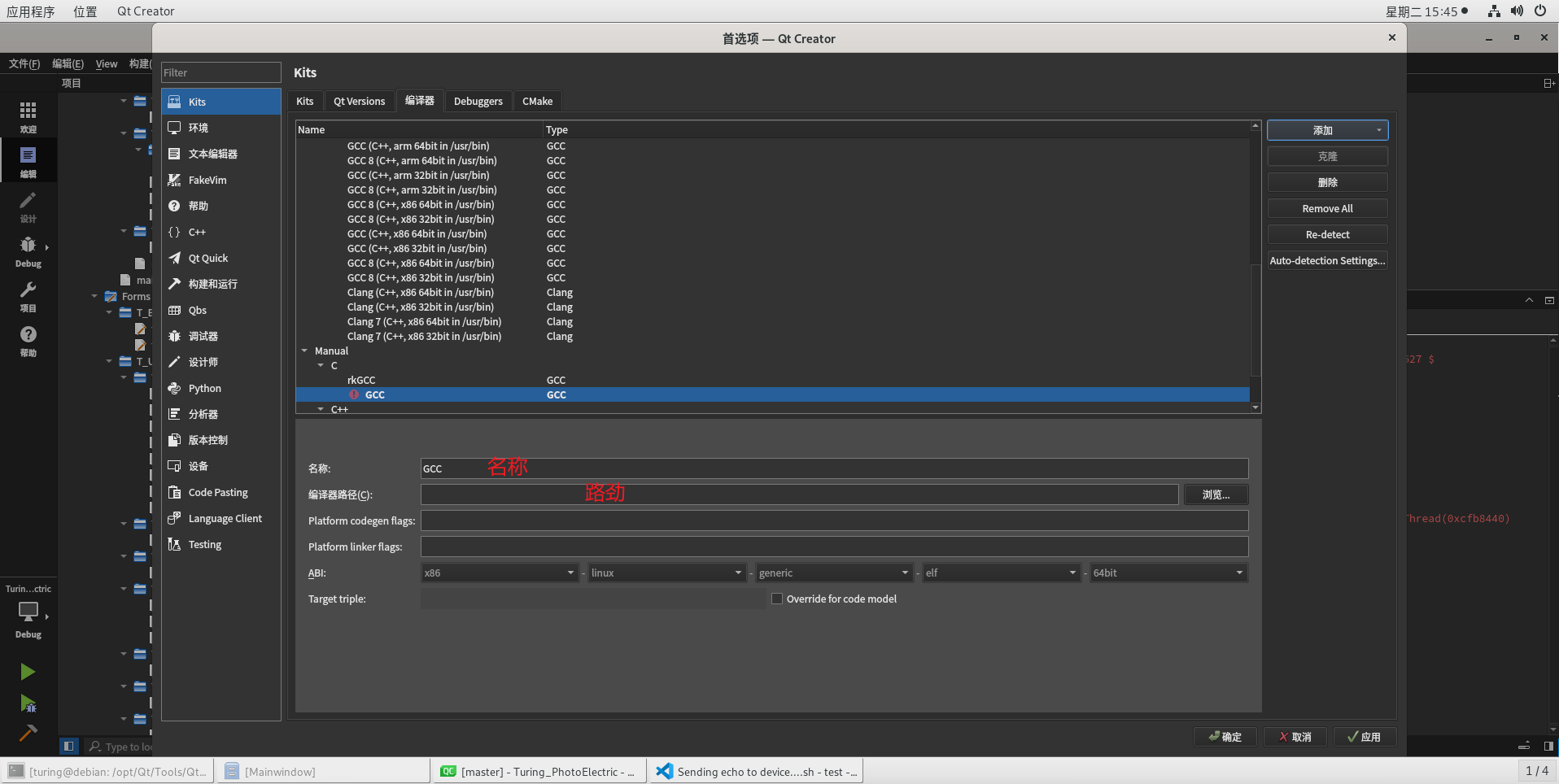Open the Qt Quick settings category
Screen dimensions: 1559x784
coord(221,258)
